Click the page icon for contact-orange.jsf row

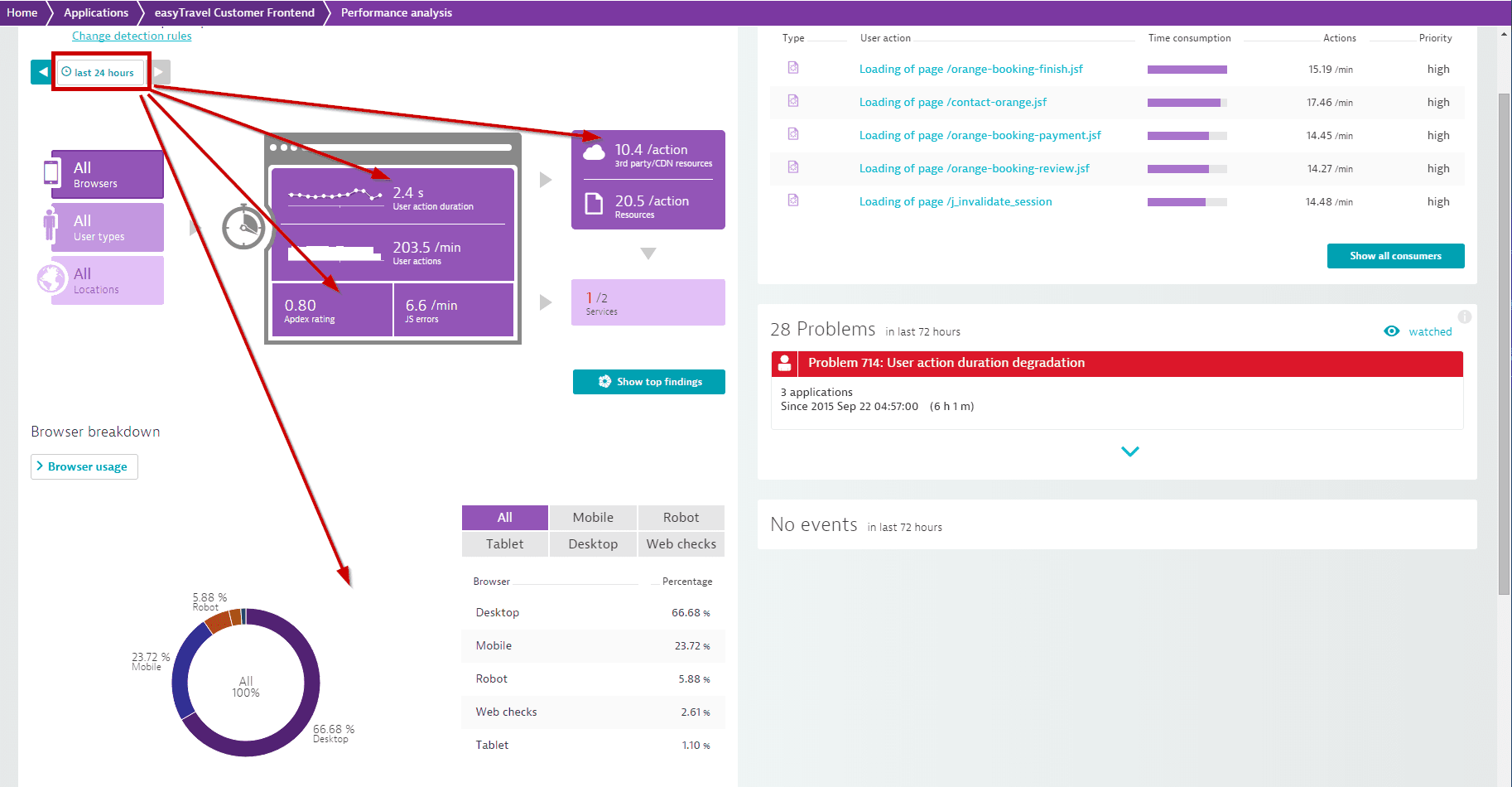793,101
